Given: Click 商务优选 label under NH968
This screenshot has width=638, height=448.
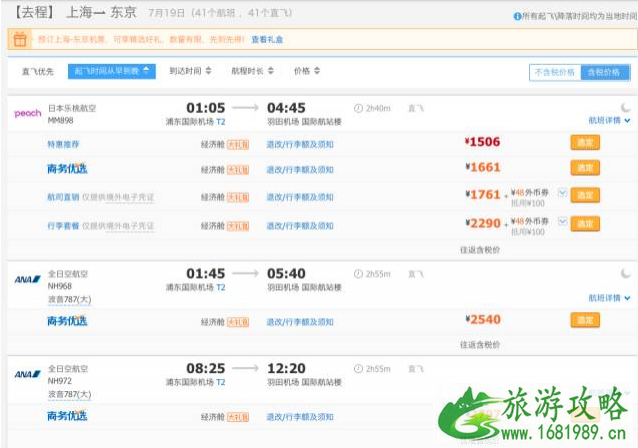Looking at the screenshot, I should [x=67, y=321].
